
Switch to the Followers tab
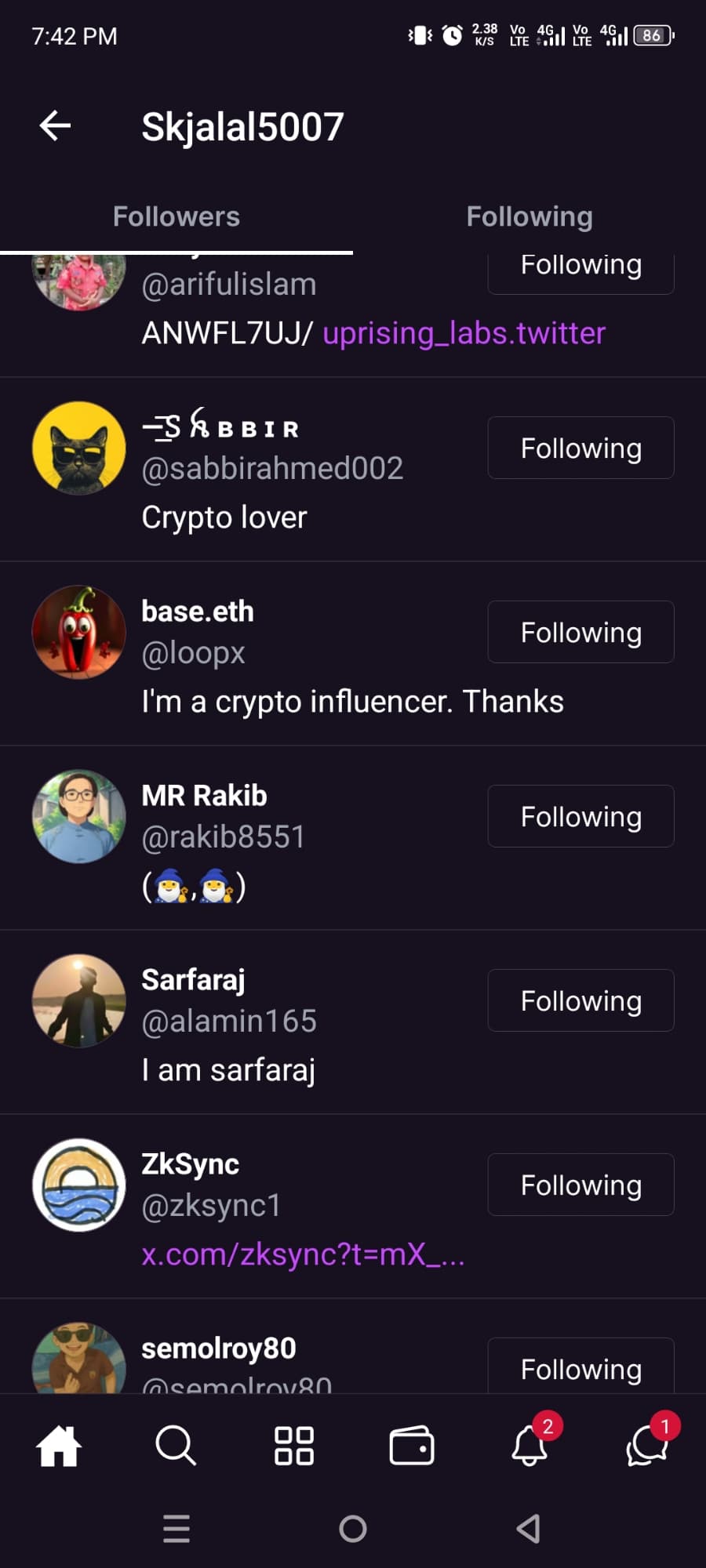click(176, 216)
